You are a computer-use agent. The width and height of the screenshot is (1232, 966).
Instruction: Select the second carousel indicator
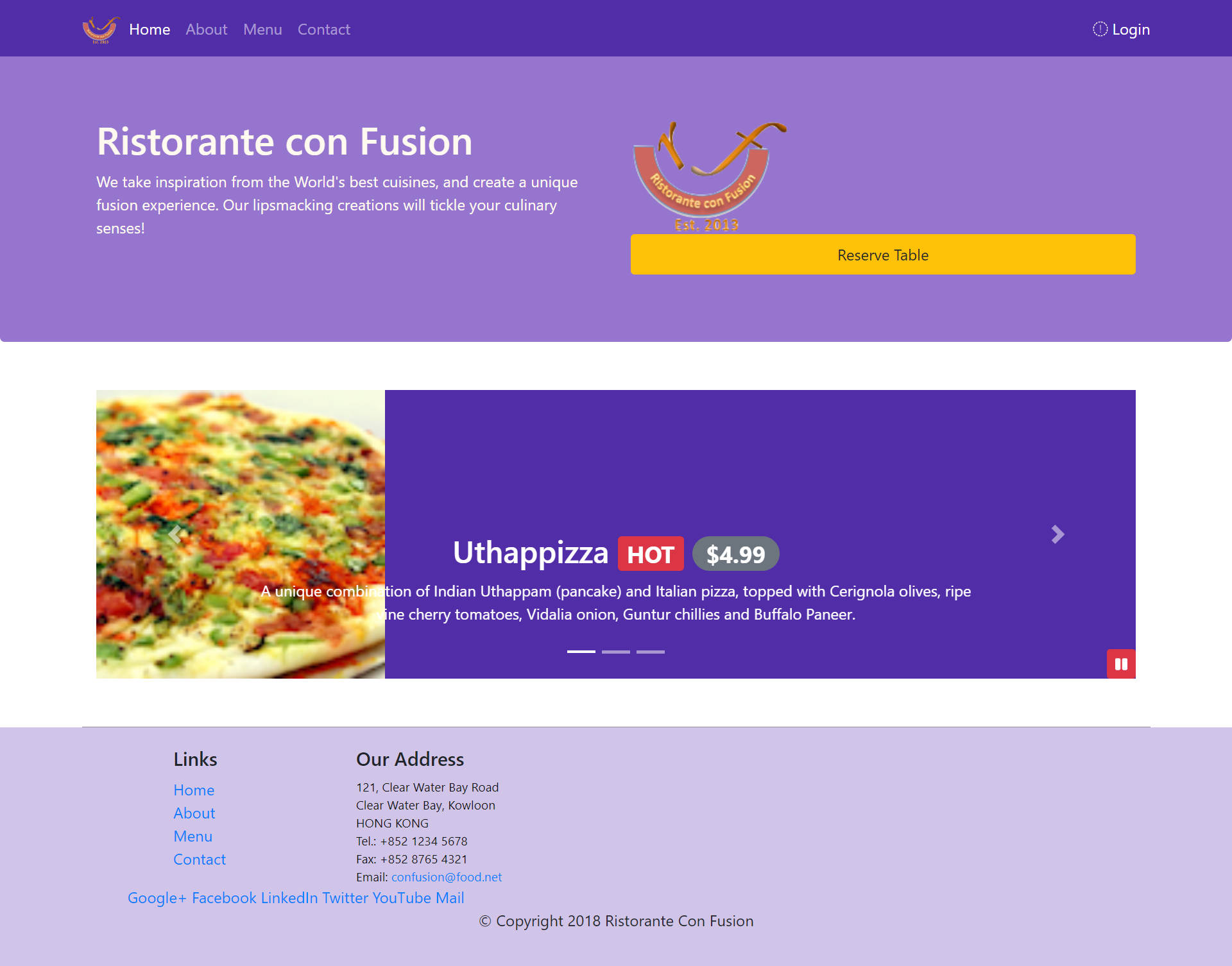click(x=616, y=651)
